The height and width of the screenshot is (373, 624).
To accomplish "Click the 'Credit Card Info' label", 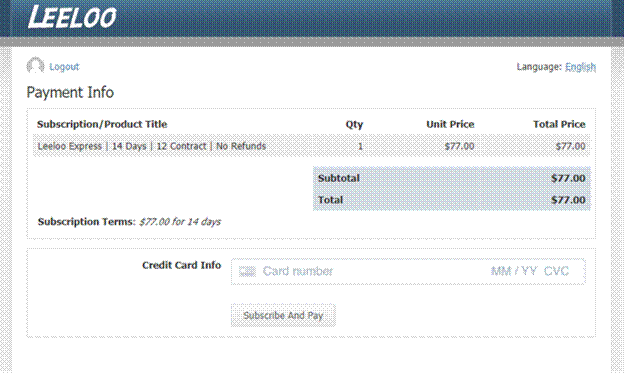I will 181,265.
